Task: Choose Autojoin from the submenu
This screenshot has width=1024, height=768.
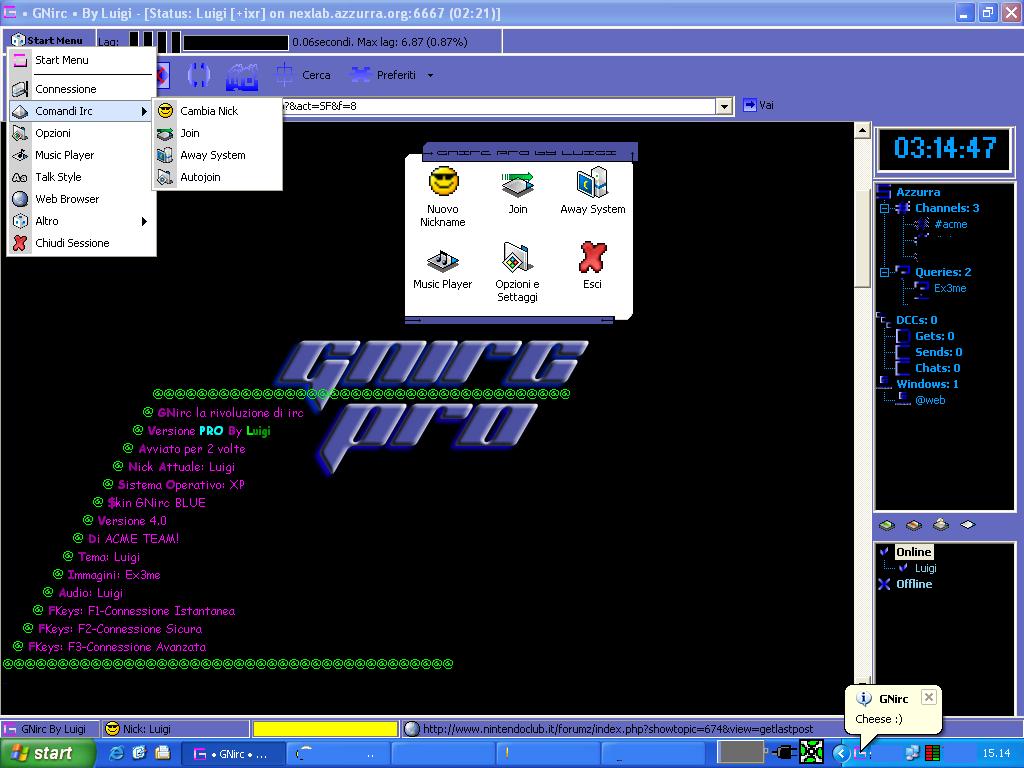Action: (200, 177)
